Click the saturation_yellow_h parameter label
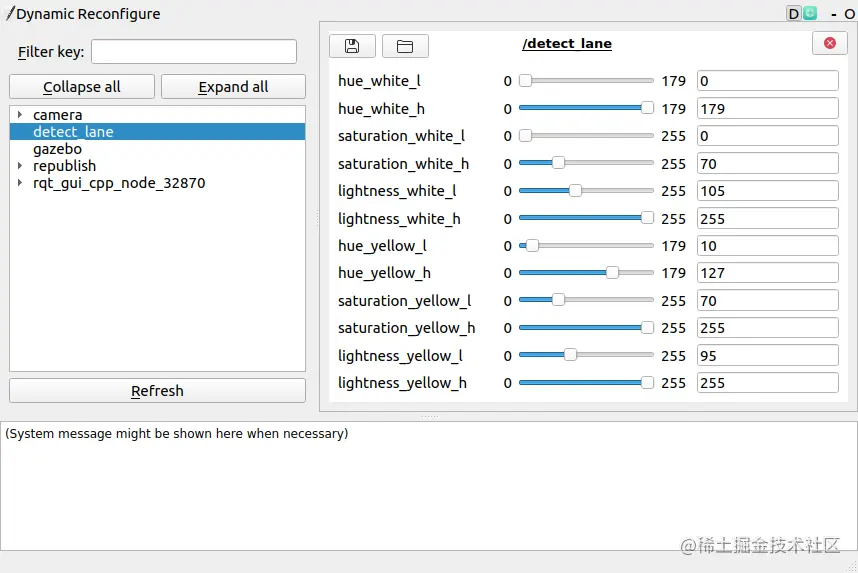 (x=407, y=328)
